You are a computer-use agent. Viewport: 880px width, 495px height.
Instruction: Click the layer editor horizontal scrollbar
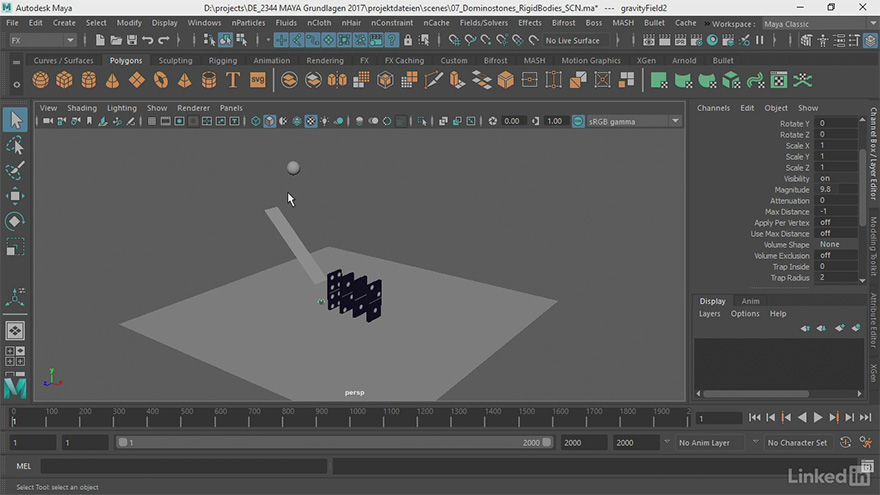pos(756,393)
